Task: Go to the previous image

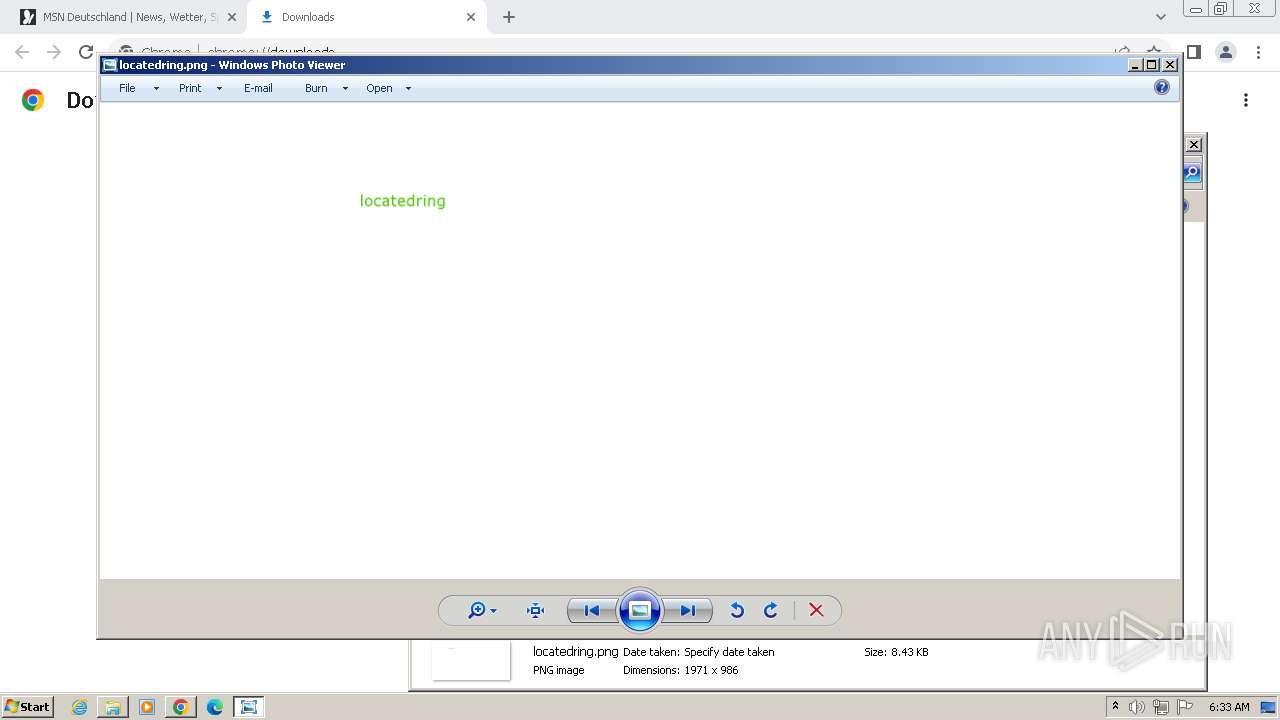Action: pos(591,610)
